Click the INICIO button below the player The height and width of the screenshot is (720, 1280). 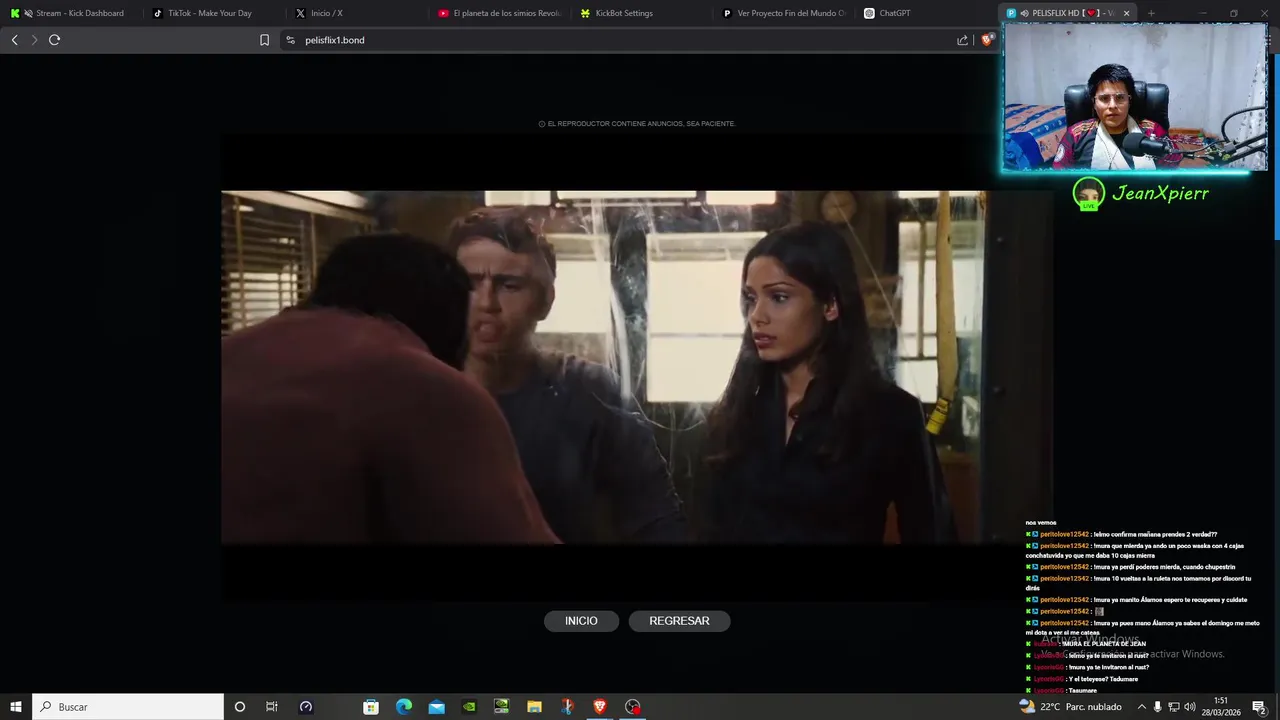[581, 621]
